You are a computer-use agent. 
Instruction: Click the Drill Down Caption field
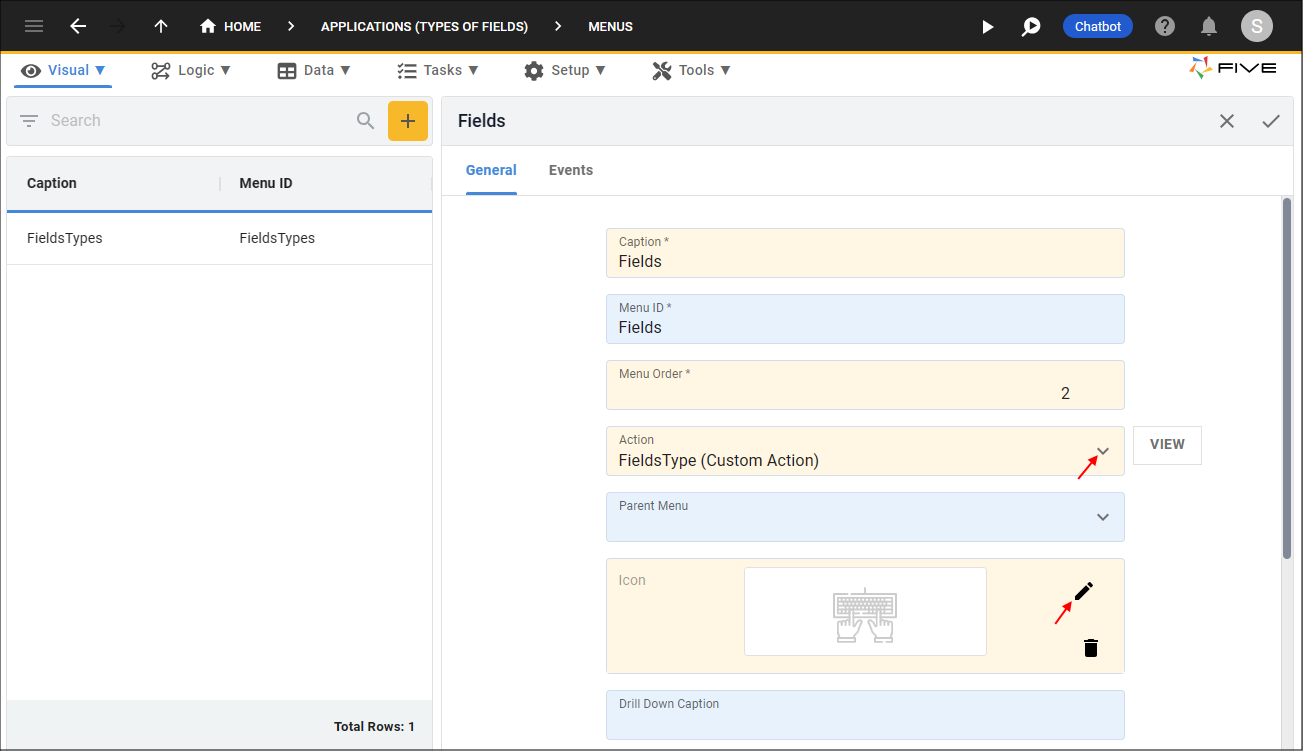tap(865, 716)
